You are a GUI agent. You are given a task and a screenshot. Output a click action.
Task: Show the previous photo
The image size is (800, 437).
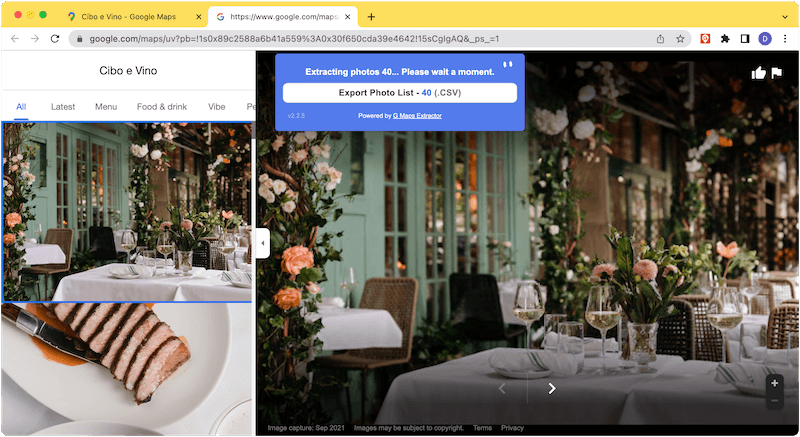click(502, 389)
